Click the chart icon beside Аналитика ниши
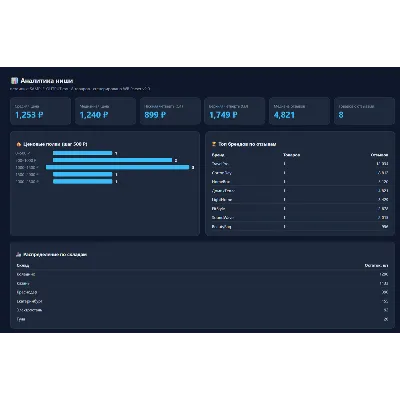Viewport: 400px width, 400px height. [x=14, y=81]
